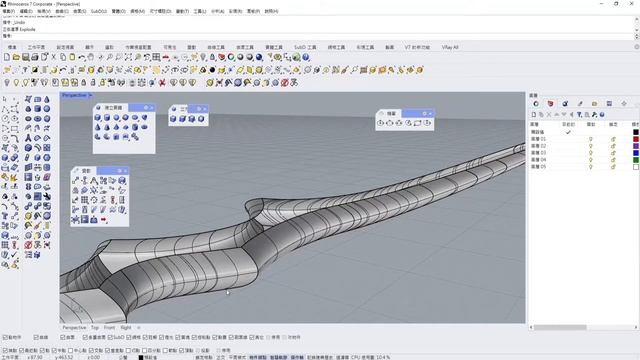Click the add viewport tab plus button
The image size is (640, 360).
coord(139,327)
